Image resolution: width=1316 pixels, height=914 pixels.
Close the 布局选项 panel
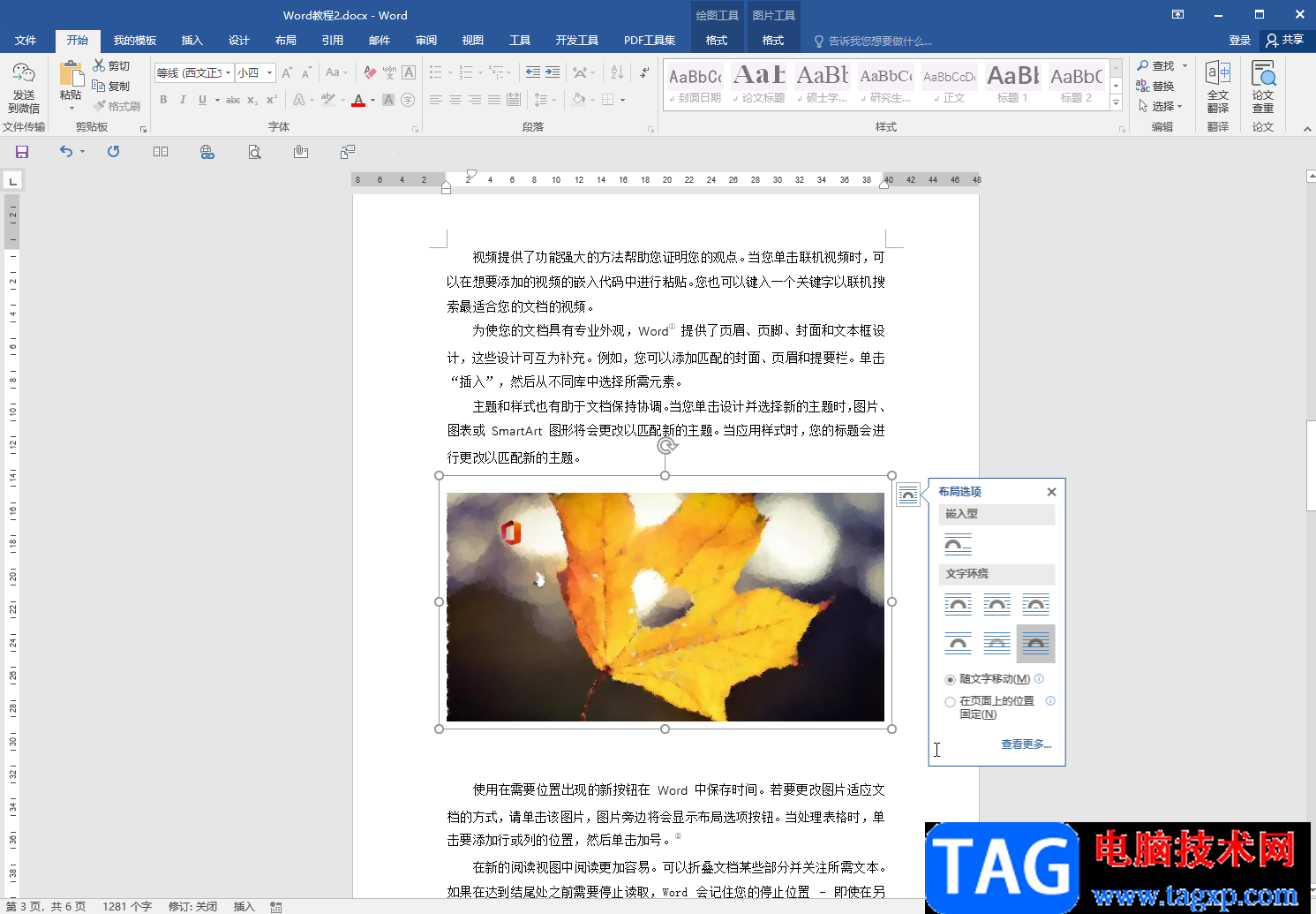click(x=1051, y=492)
